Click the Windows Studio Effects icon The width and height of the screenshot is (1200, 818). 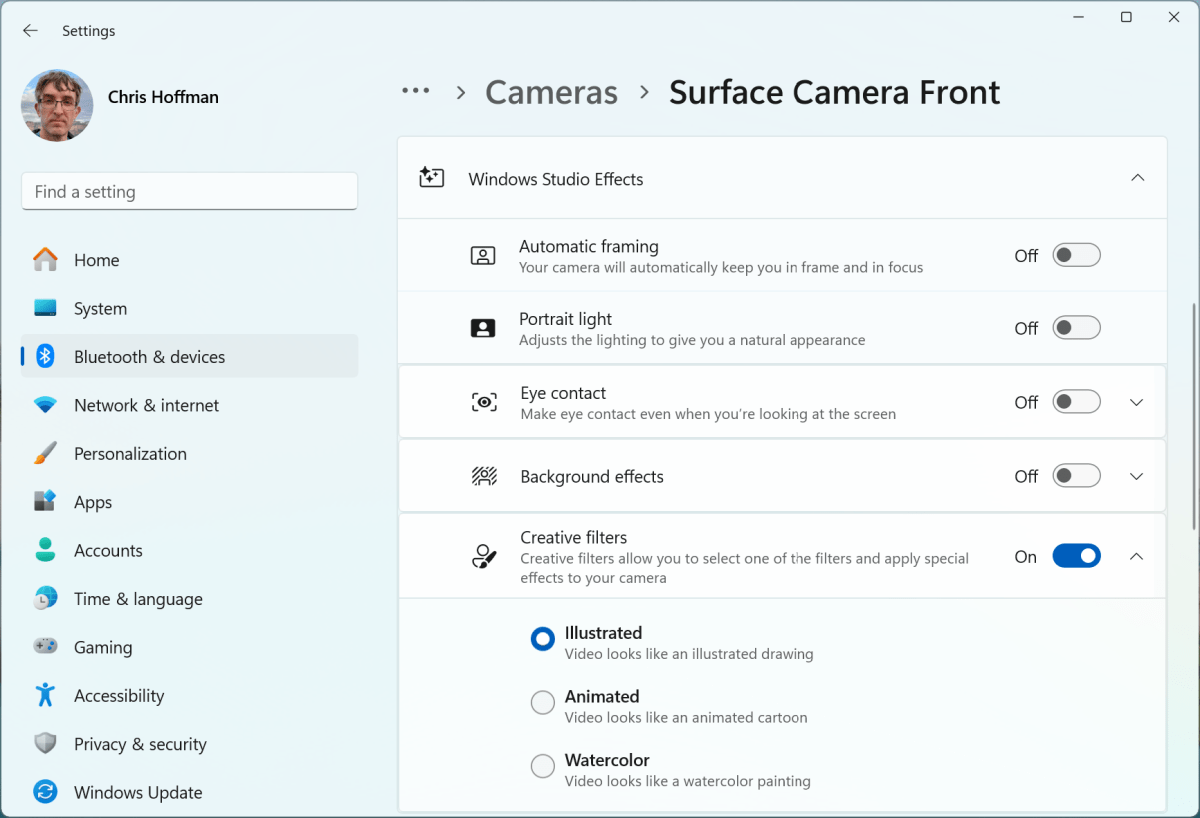[431, 176]
